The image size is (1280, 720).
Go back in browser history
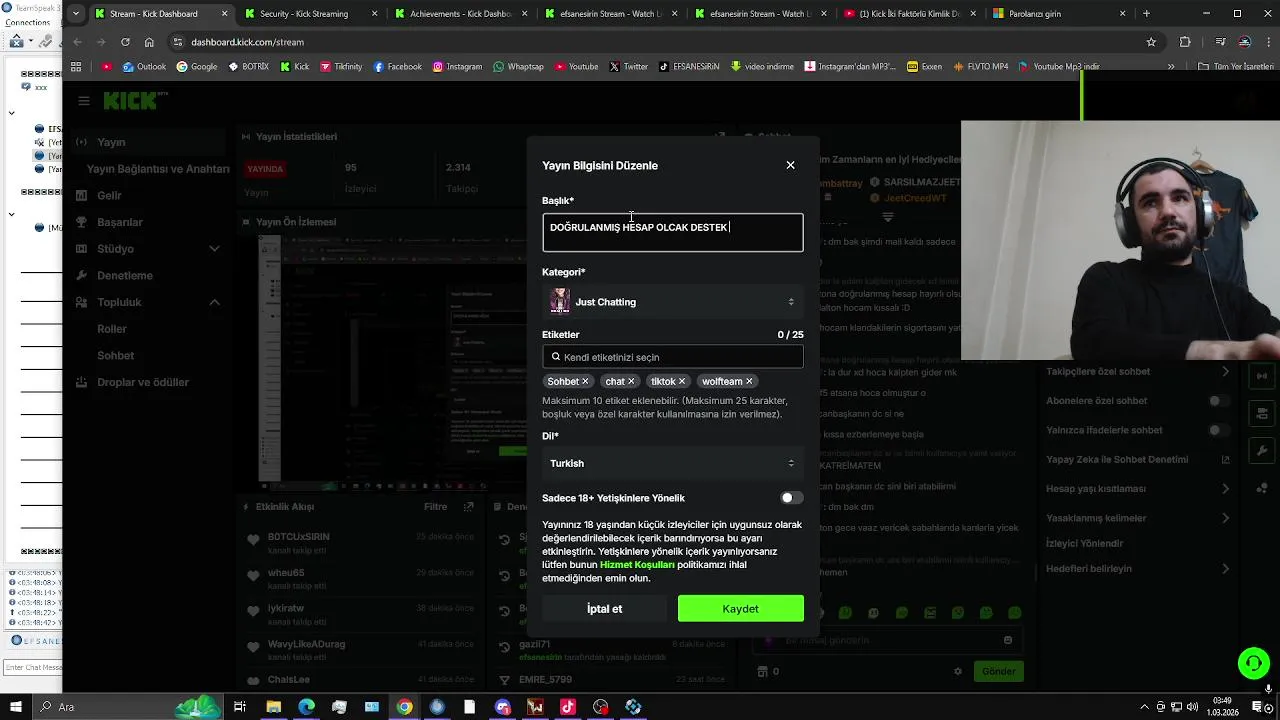pos(78,42)
